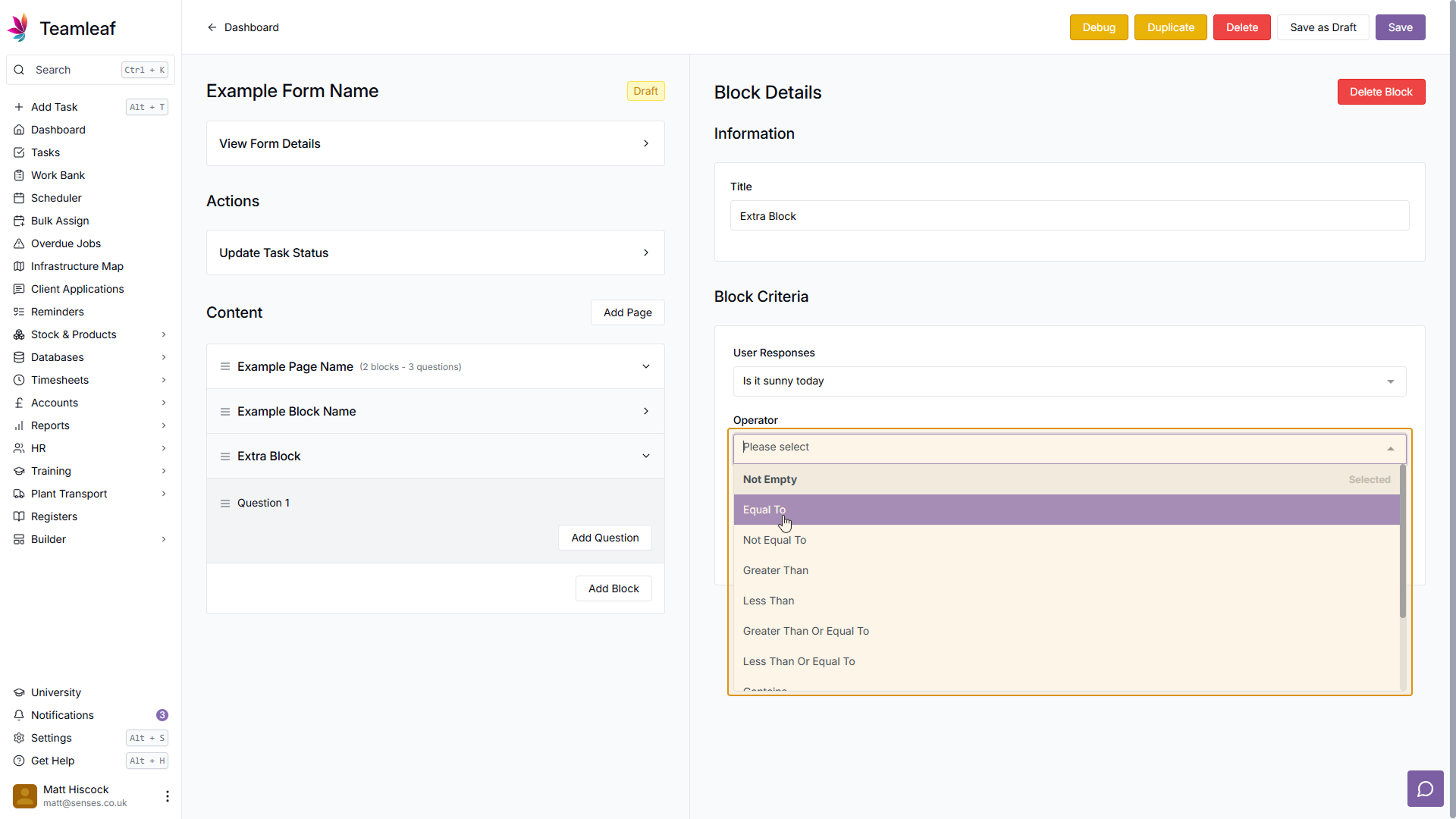Click drag handle beside Extra Block
The height and width of the screenshot is (819, 1456).
(x=225, y=457)
